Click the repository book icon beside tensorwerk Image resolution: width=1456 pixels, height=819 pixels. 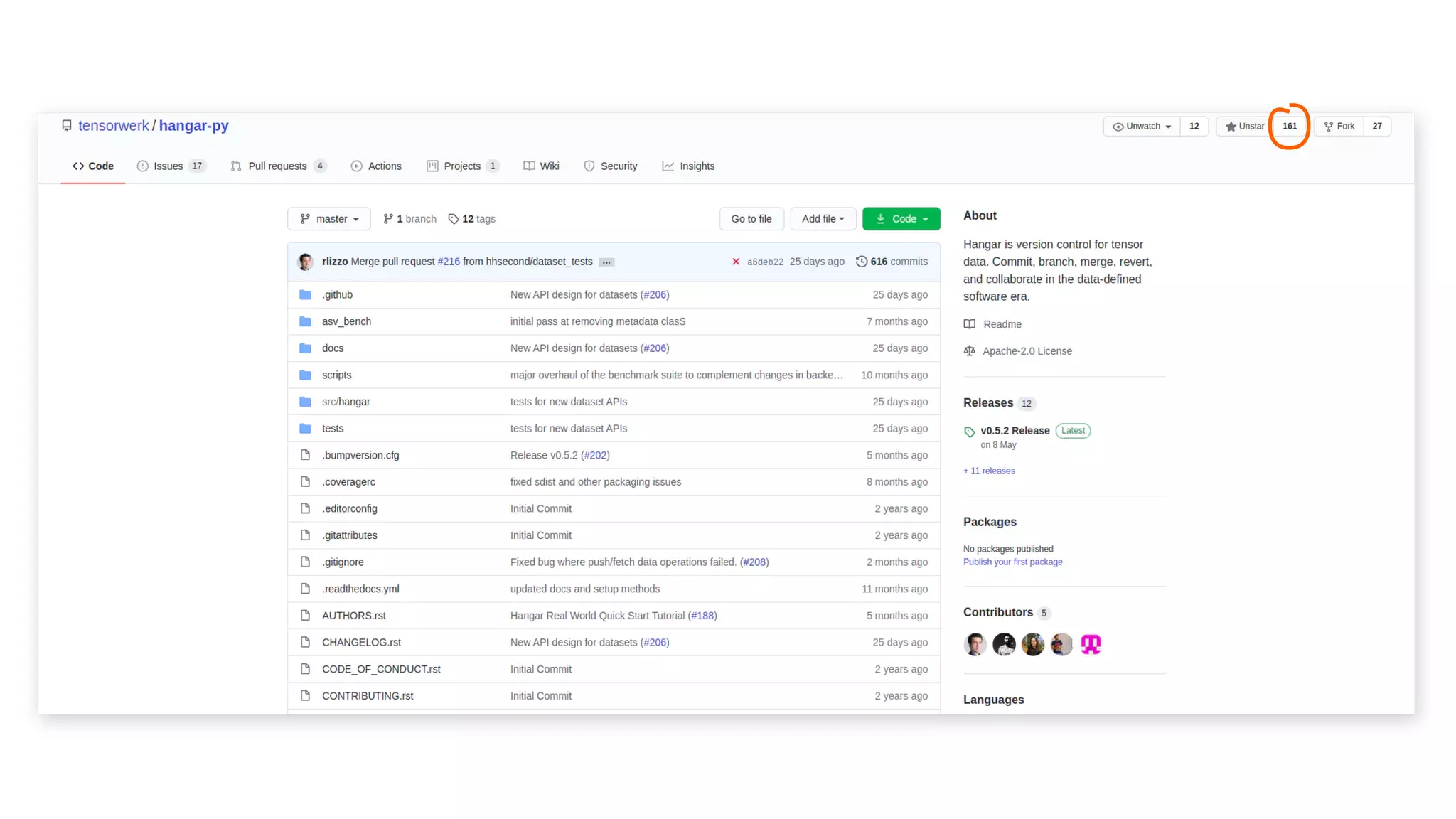[x=67, y=126]
